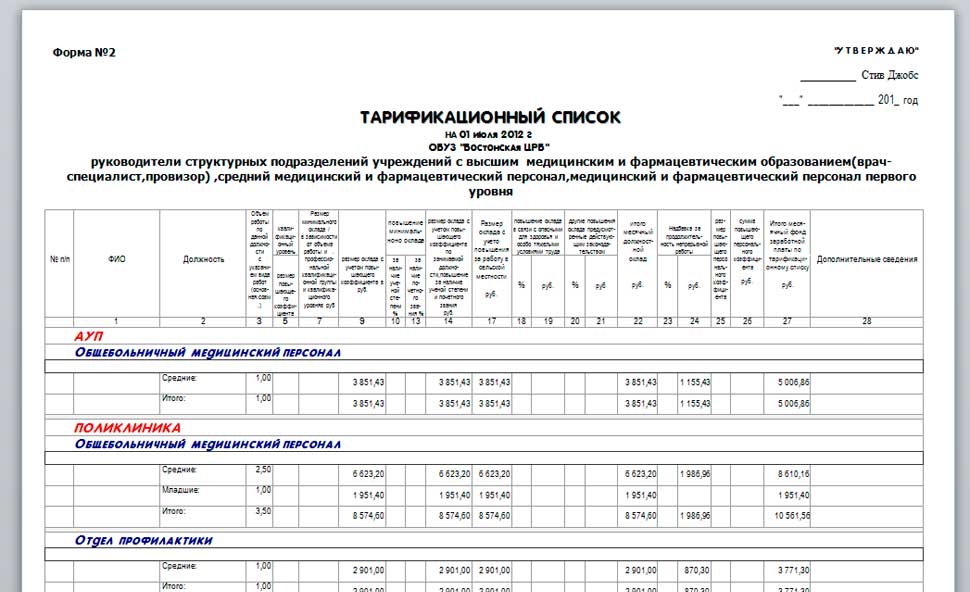
Task: Click 'Общебольничный медицинский персонал' under ПОЛИКЛИНИКА
Action: [208, 444]
